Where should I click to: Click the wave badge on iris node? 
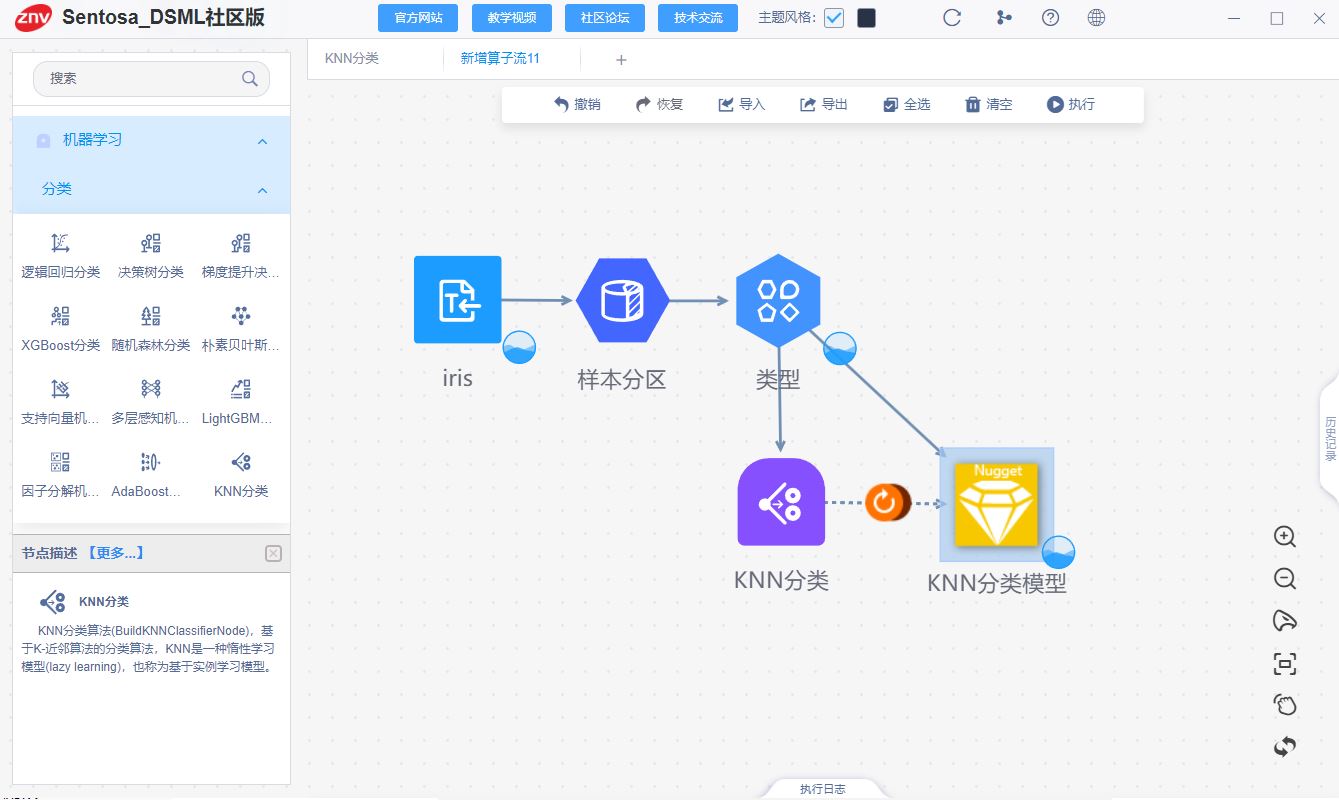tap(519, 347)
